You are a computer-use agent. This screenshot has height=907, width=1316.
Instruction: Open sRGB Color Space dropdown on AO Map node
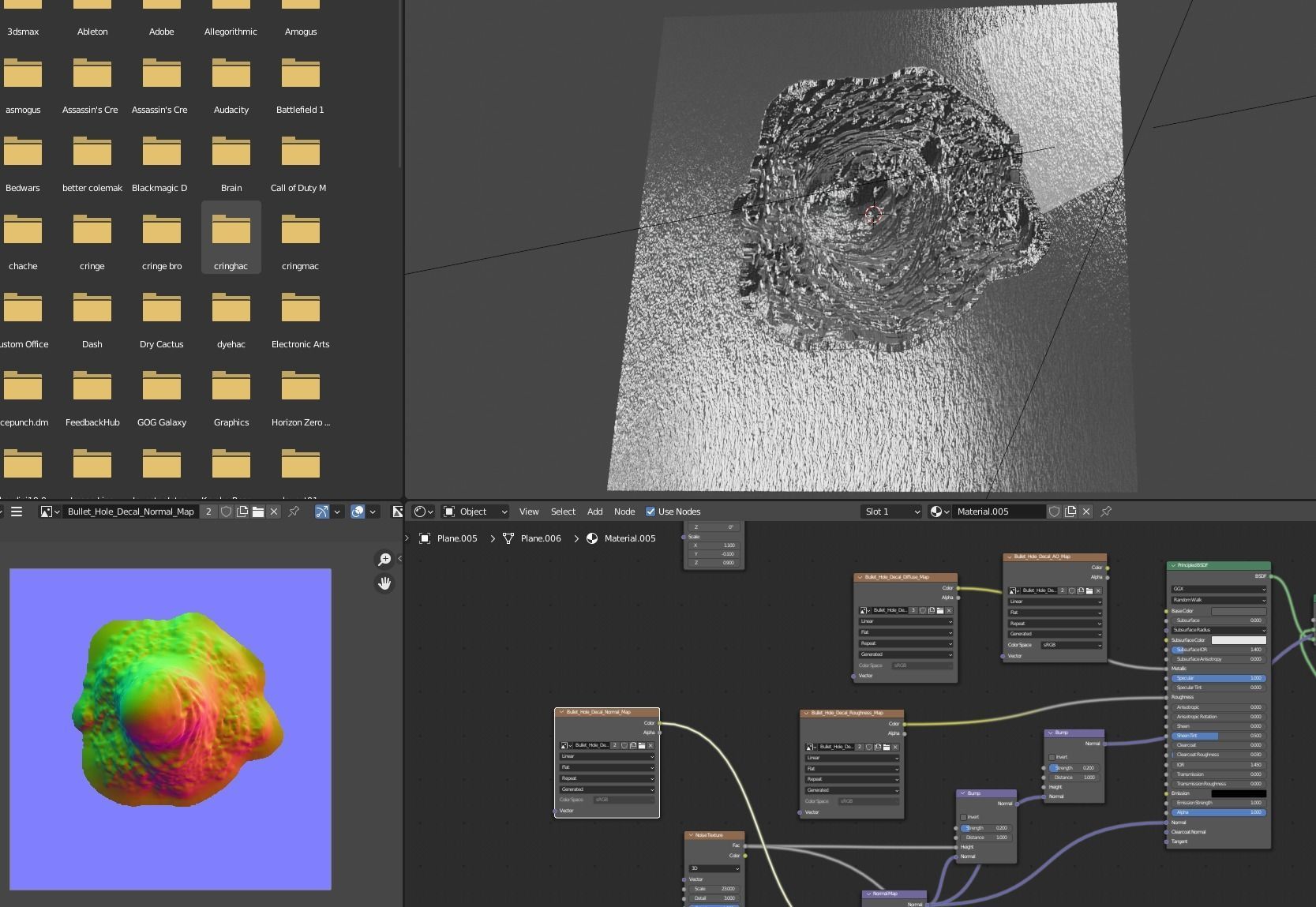[x=1071, y=645]
